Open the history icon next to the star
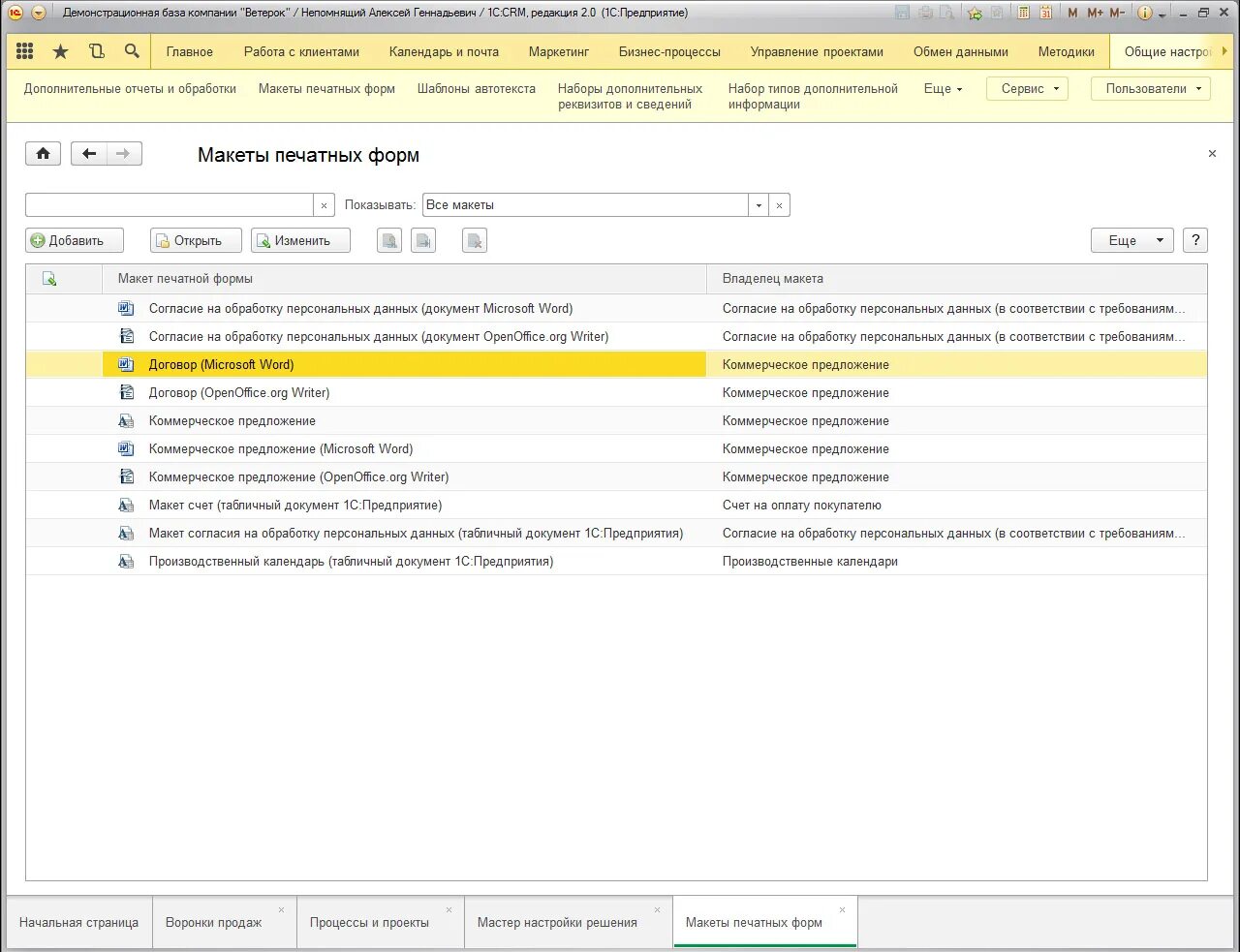 (x=97, y=51)
